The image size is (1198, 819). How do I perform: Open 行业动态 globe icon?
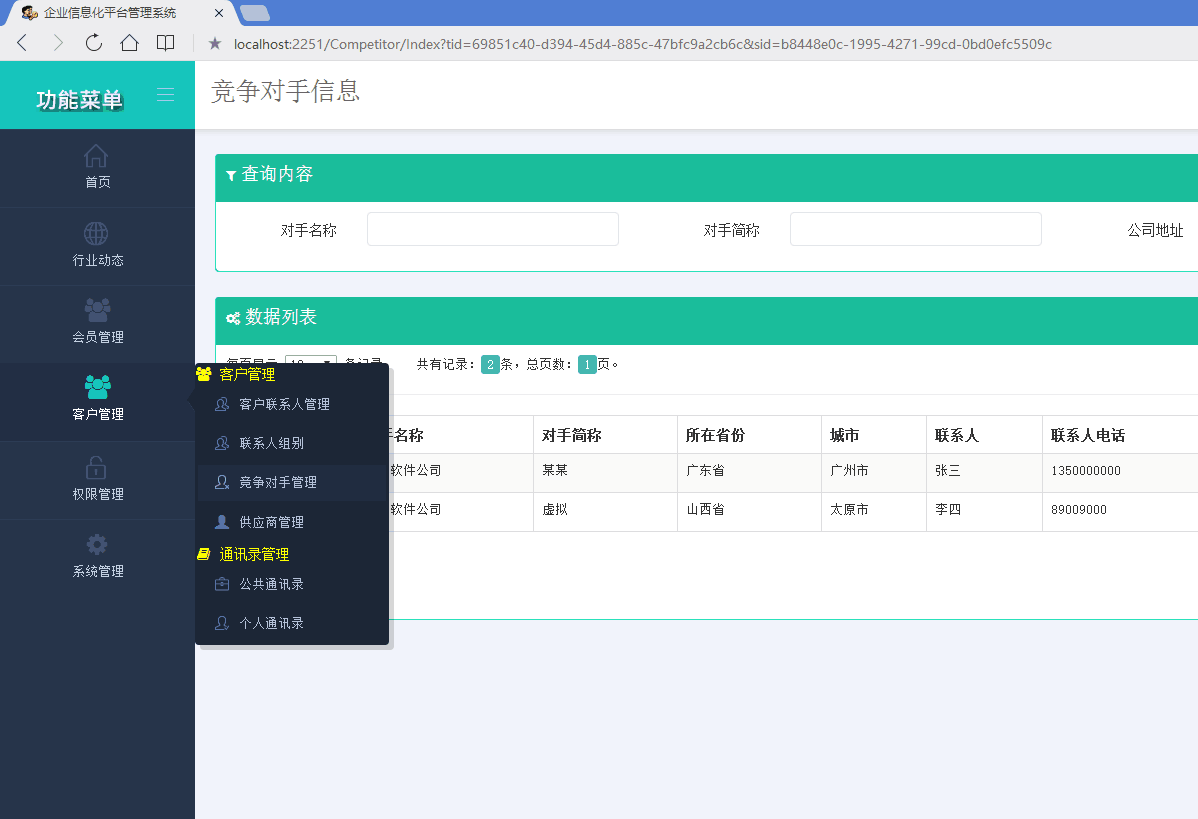96,233
